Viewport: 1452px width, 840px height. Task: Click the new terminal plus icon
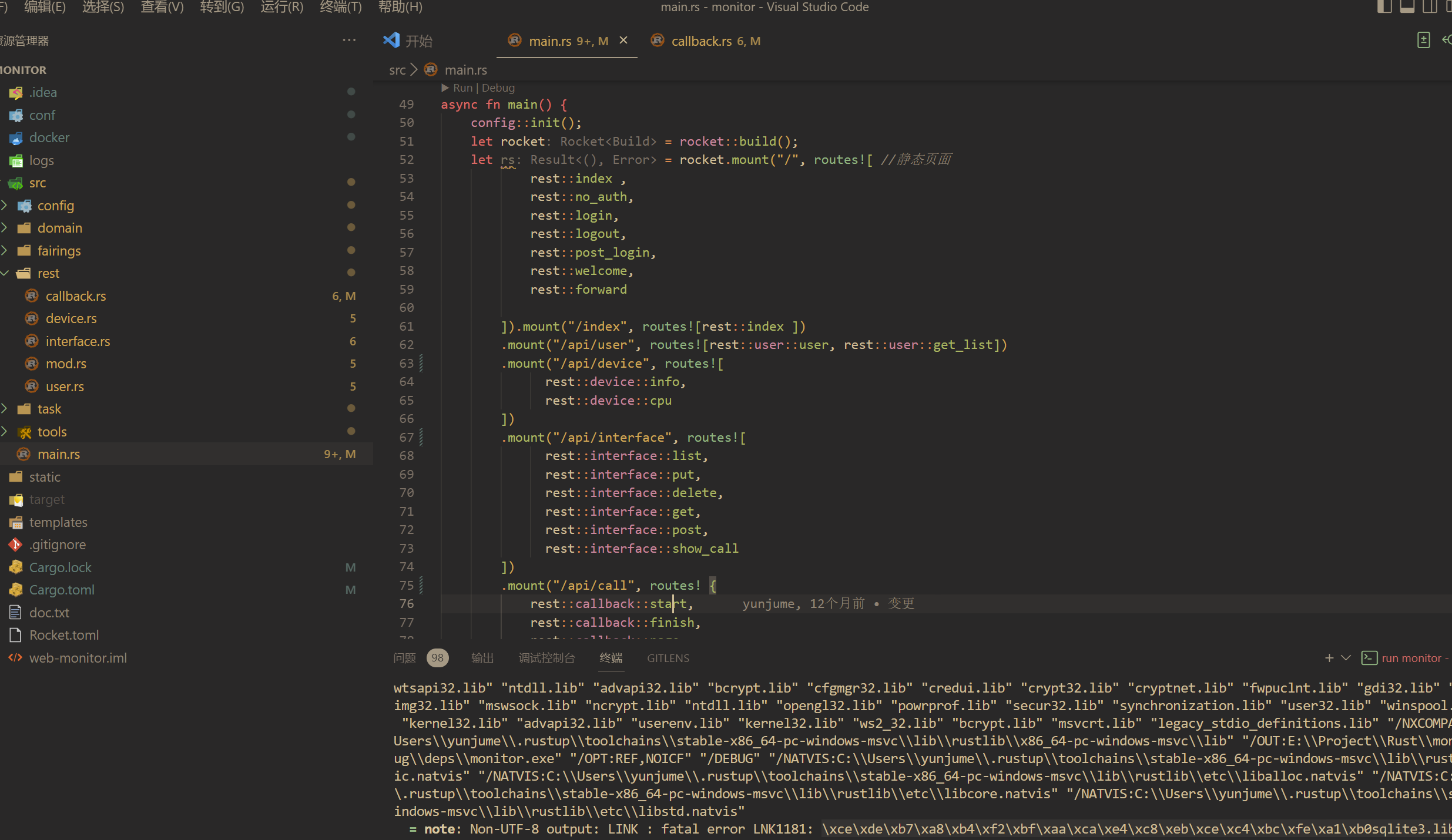click(x=1329, y=658)
